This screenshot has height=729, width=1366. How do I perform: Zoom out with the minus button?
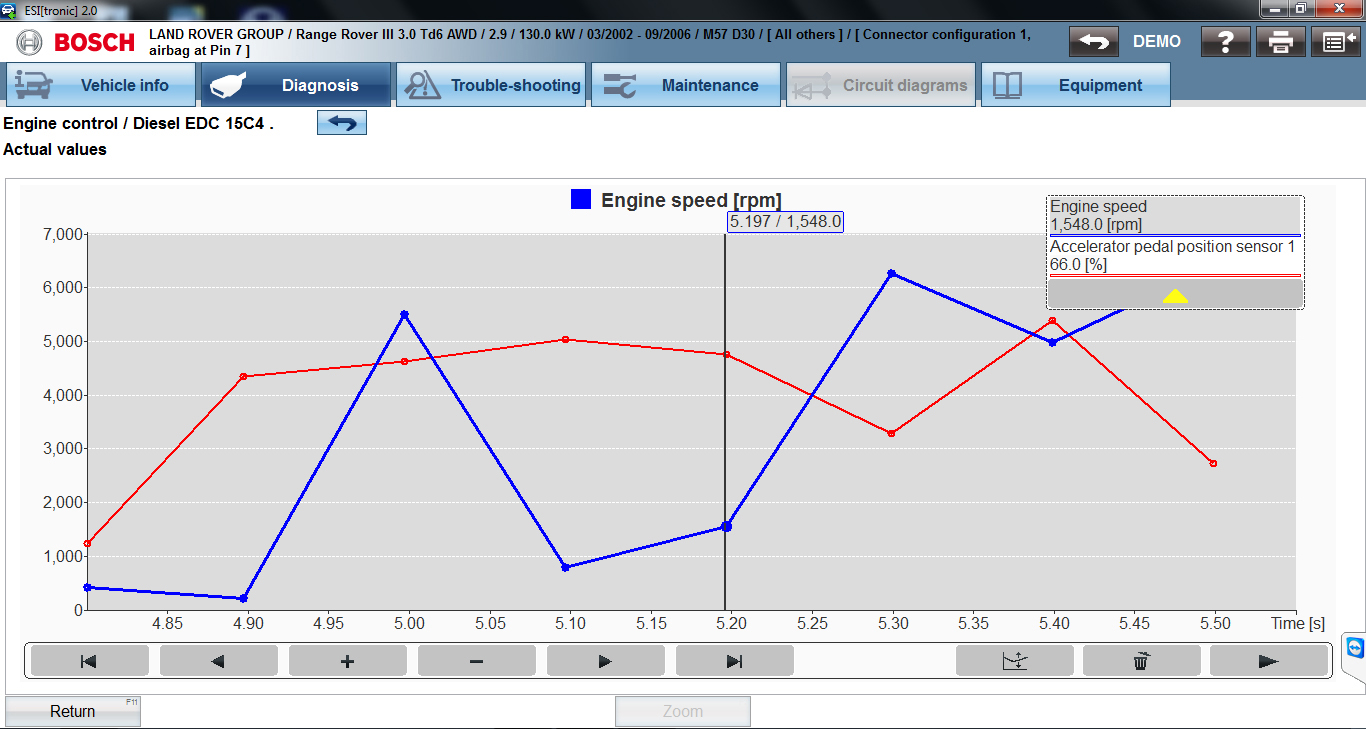pos(476,661)
